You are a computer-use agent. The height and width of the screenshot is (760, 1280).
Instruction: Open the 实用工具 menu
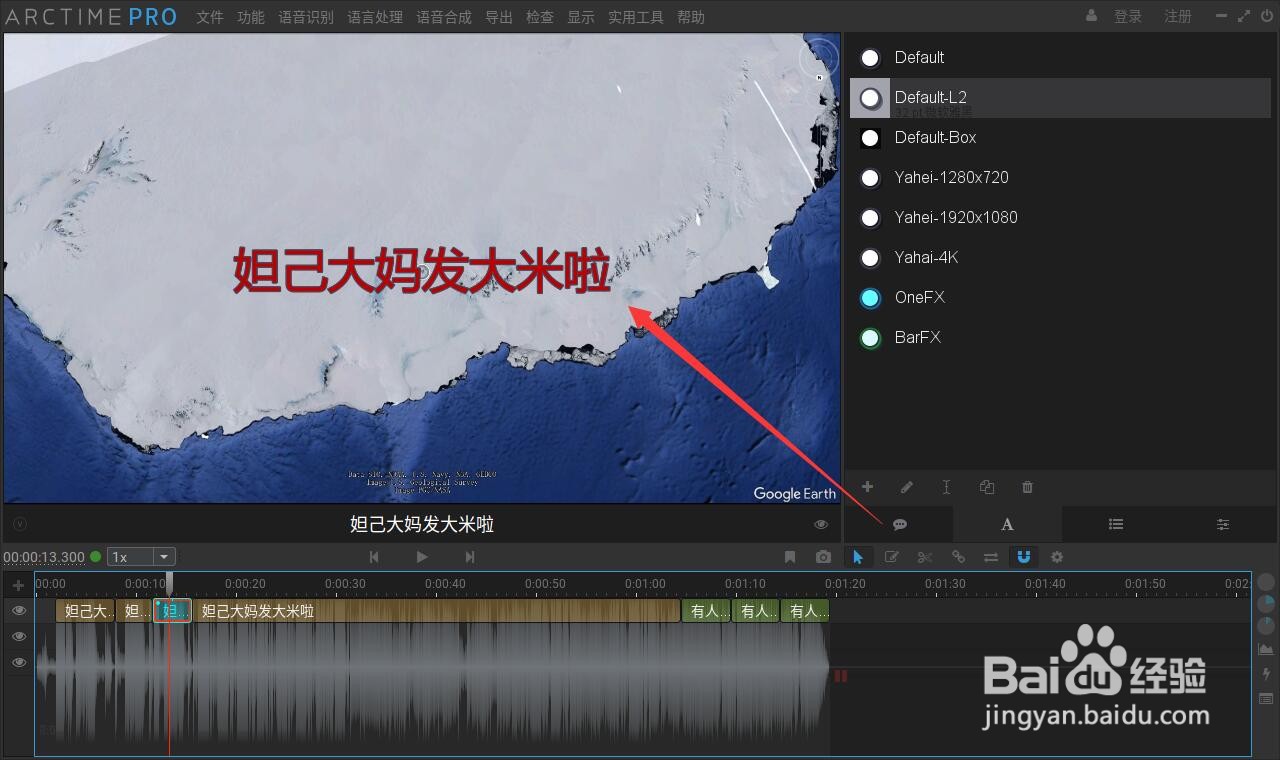636,17
